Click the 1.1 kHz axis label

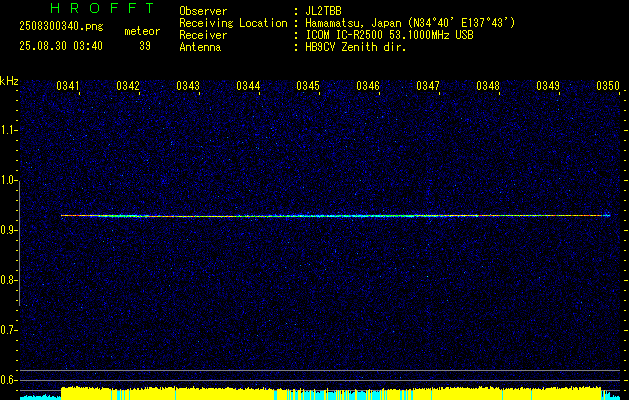click(8, 130)
